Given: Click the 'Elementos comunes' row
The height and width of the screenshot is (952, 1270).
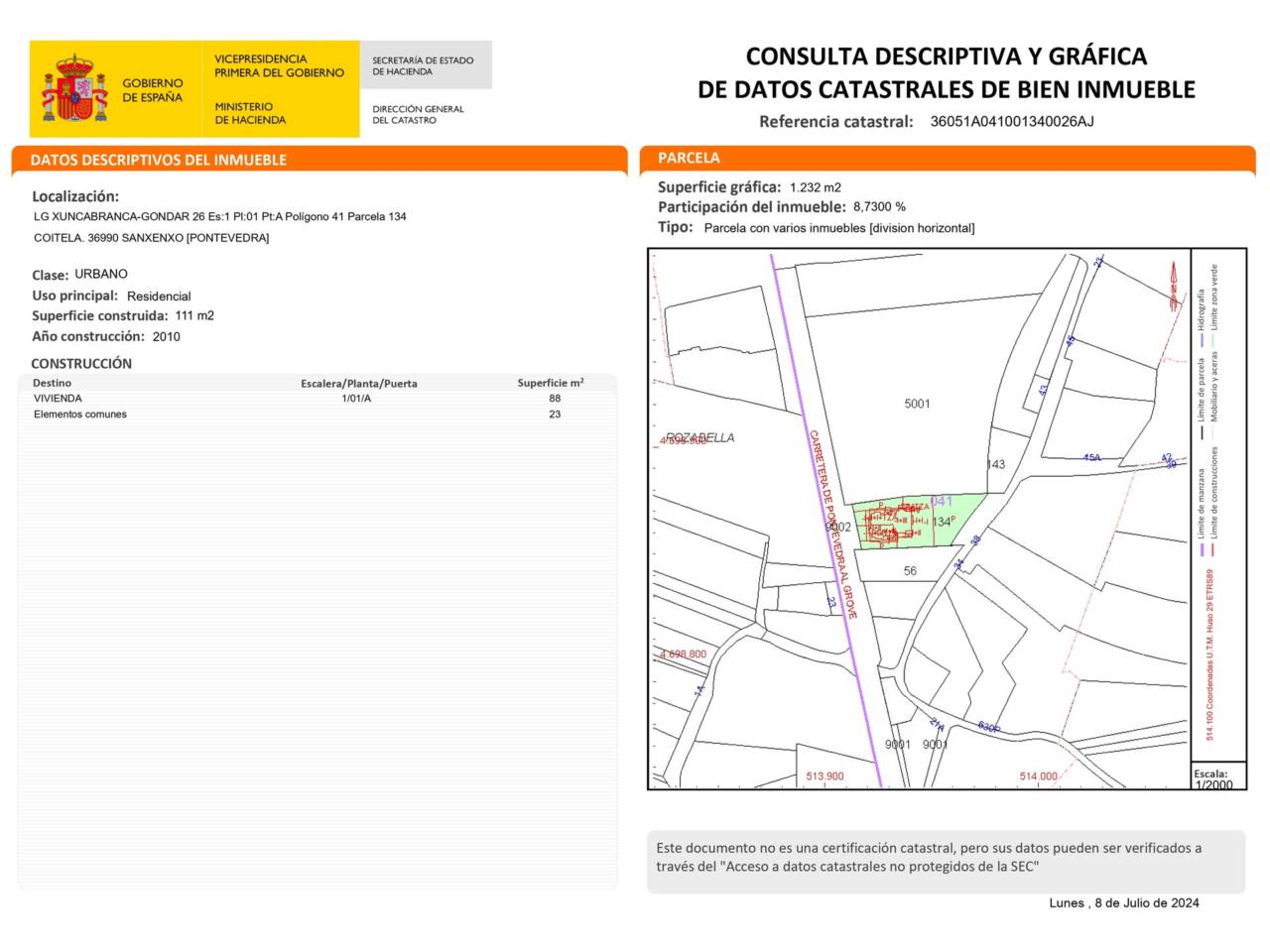Looking at the screenshot, I should point(317,415).
